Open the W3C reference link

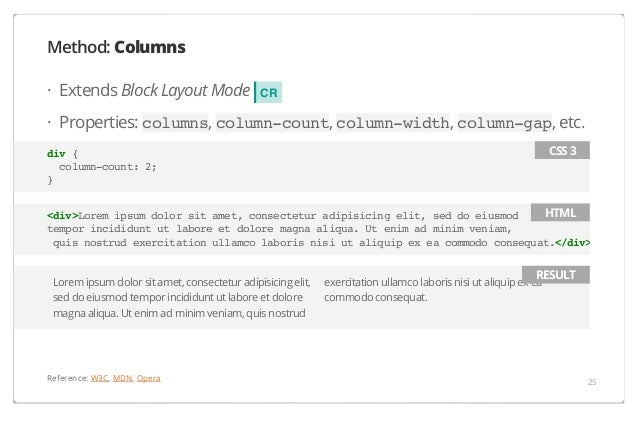coord(99,378)
